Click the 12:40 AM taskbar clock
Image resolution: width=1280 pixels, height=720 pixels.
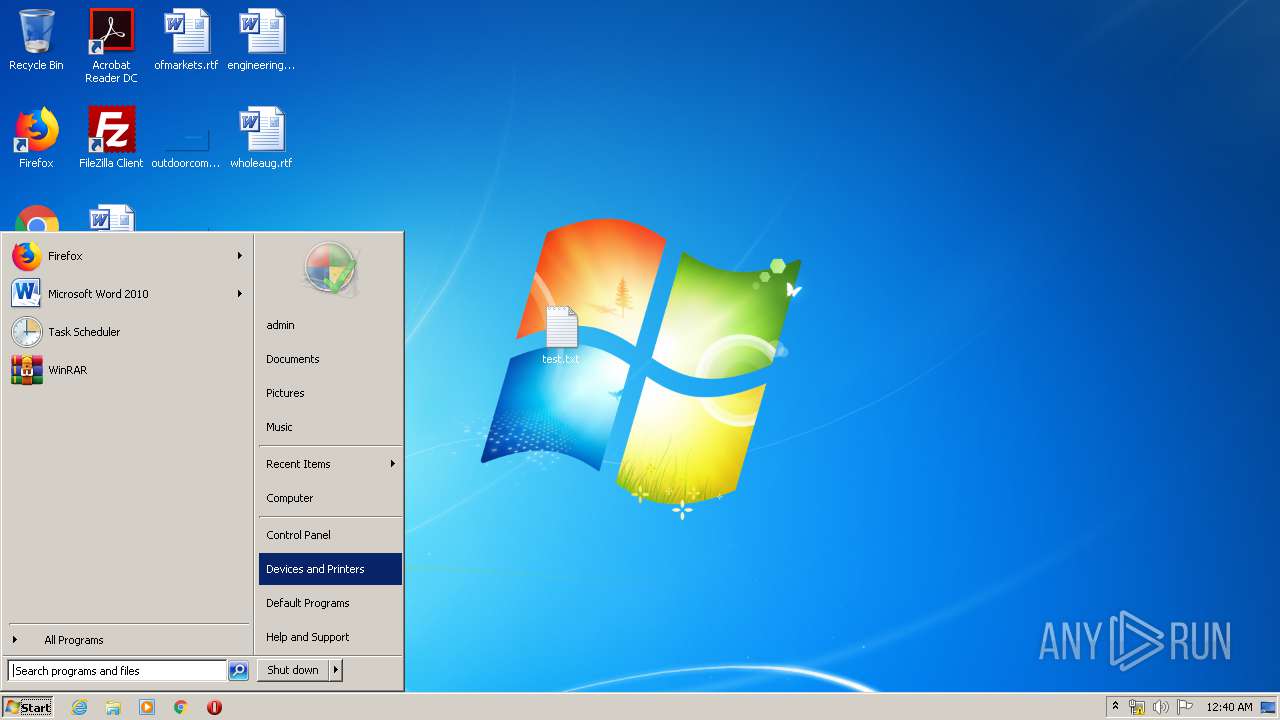pyautogui.click(x=1229, y=707)
